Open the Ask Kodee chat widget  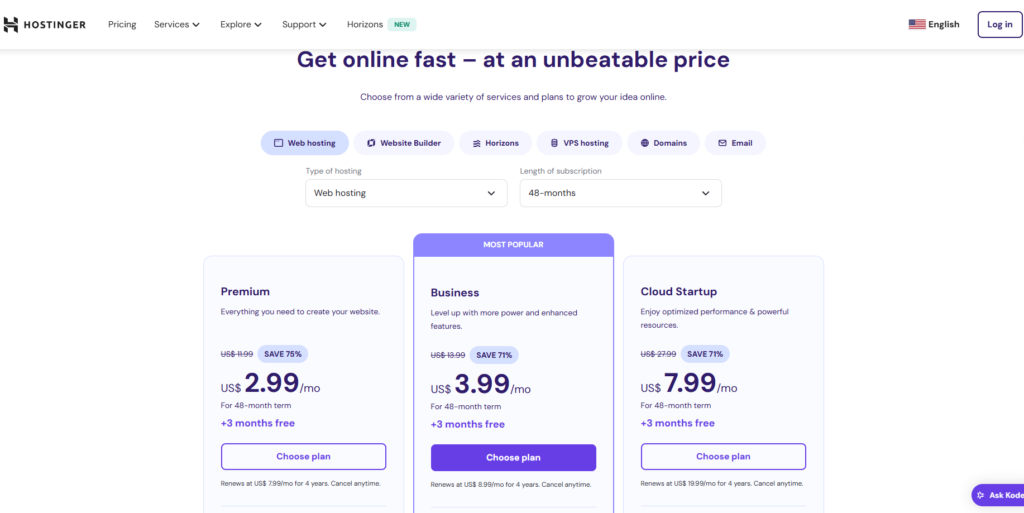pos(998,495)
